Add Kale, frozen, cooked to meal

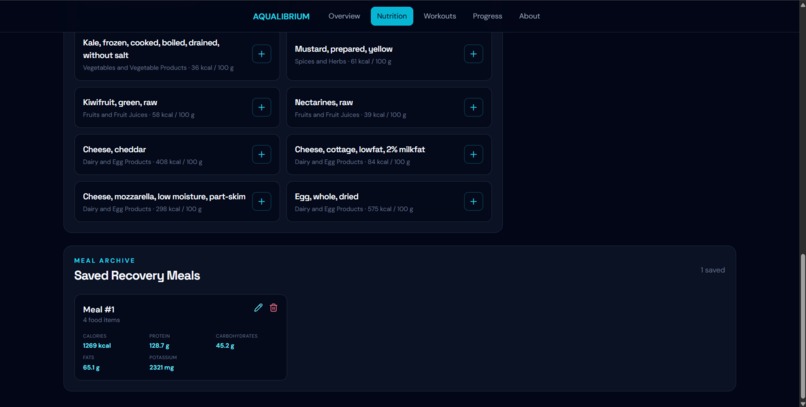[x=262, y=54]
